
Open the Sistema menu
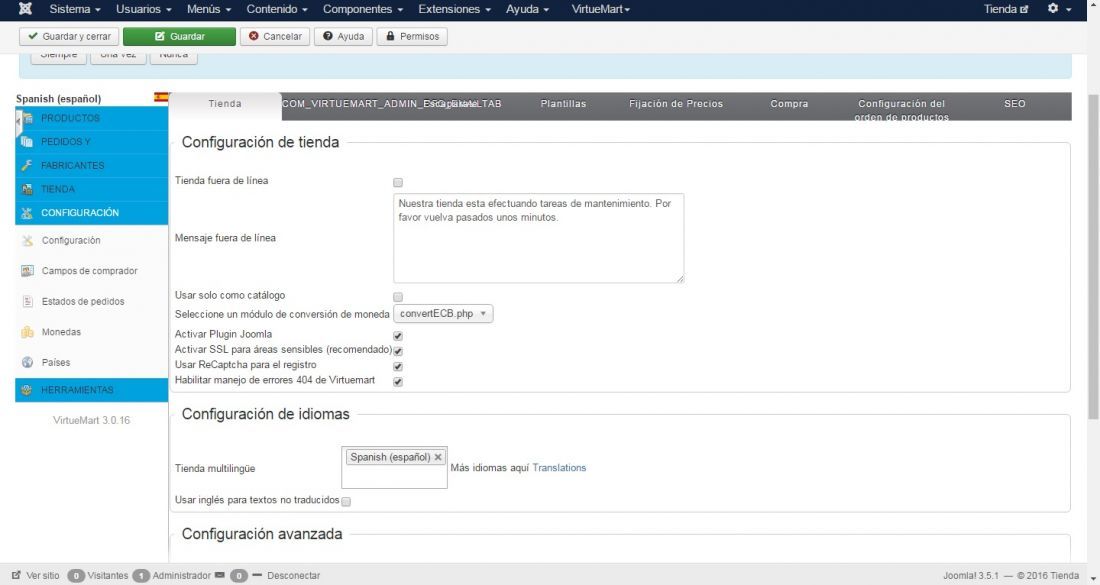click(x=74, y=9)
